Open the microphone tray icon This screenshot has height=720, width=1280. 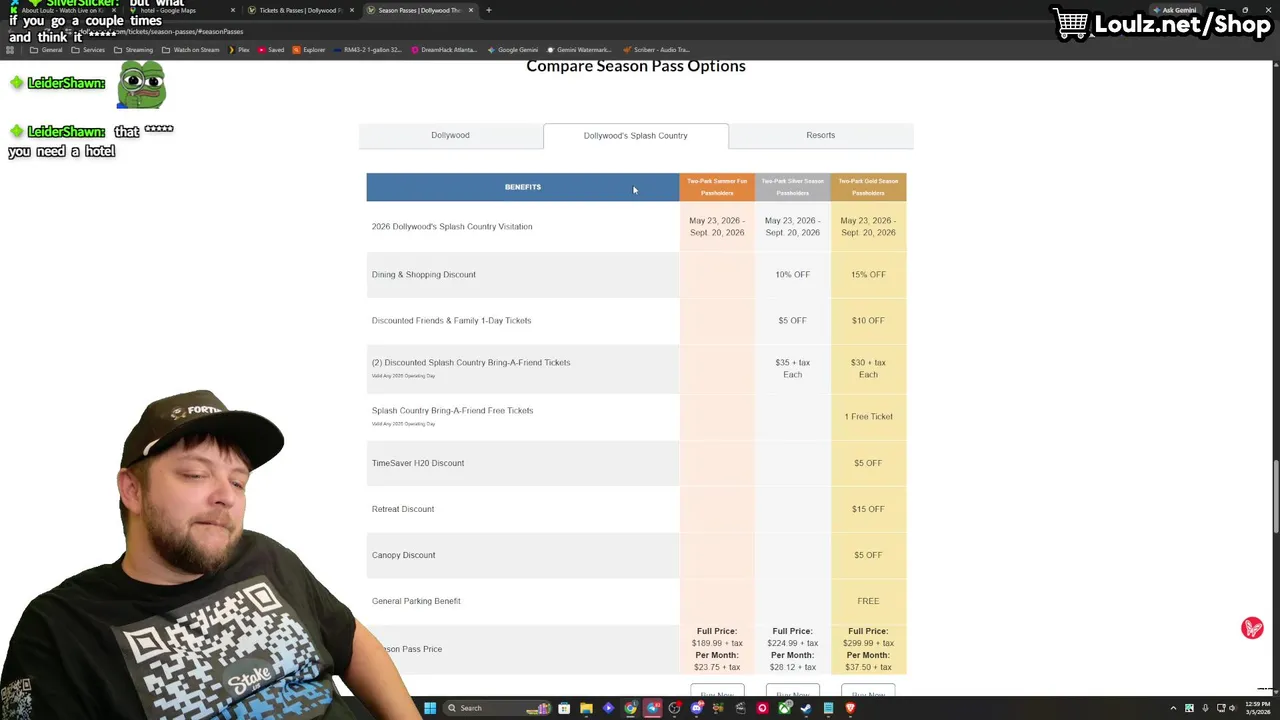(x=1205, y=708)
